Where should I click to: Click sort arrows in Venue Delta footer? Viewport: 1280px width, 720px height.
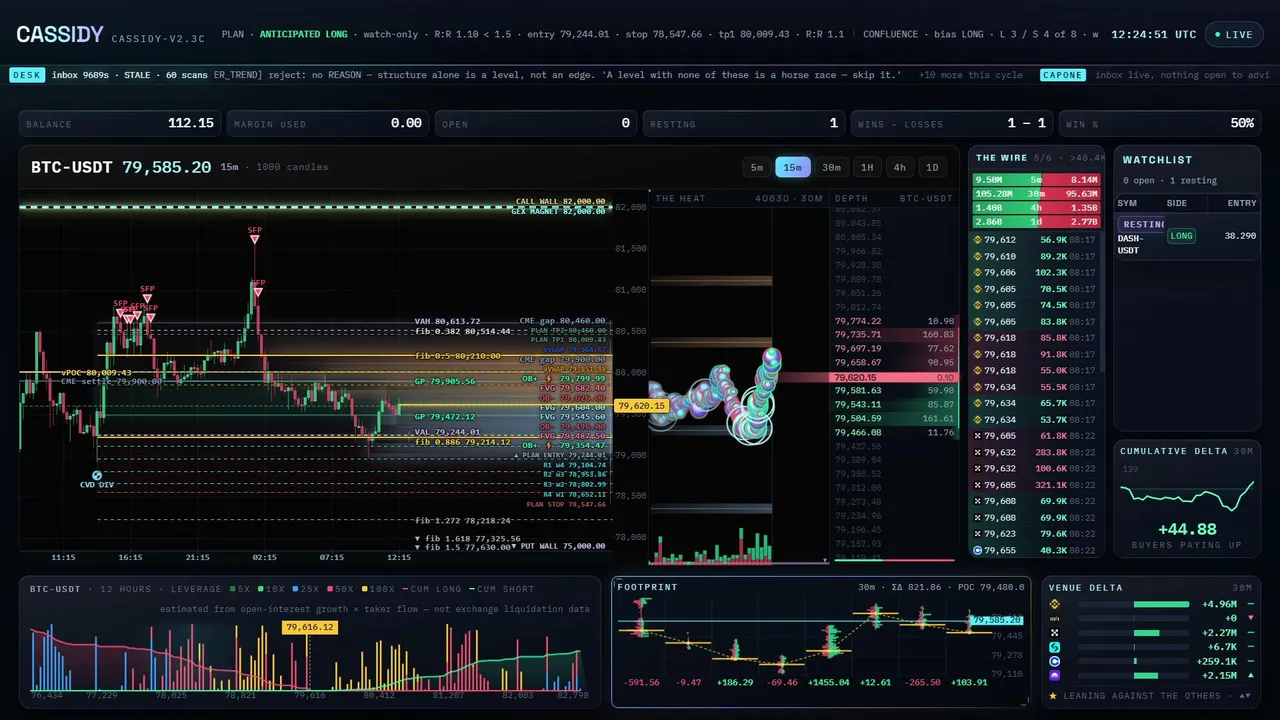click(1244, 695)
